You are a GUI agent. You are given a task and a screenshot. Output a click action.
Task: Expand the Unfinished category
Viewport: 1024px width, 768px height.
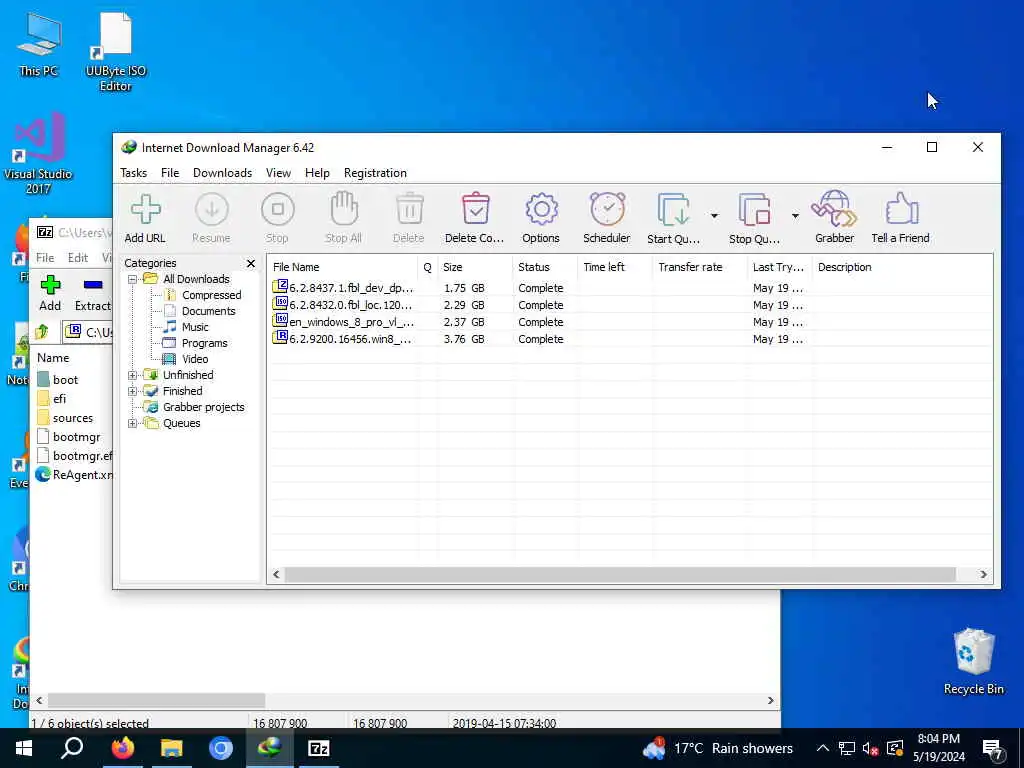pyautogui.click(x=133, y=376)
